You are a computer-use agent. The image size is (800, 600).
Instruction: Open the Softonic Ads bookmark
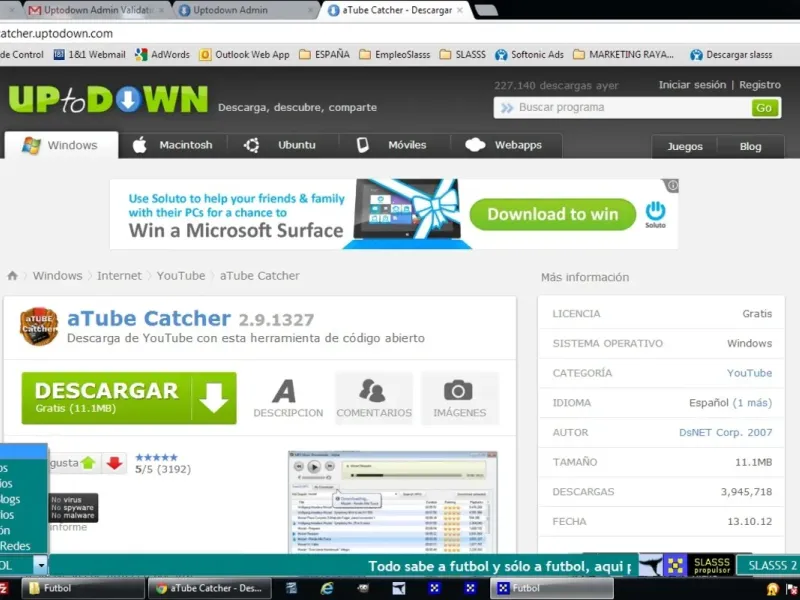(x=529, y=55)
